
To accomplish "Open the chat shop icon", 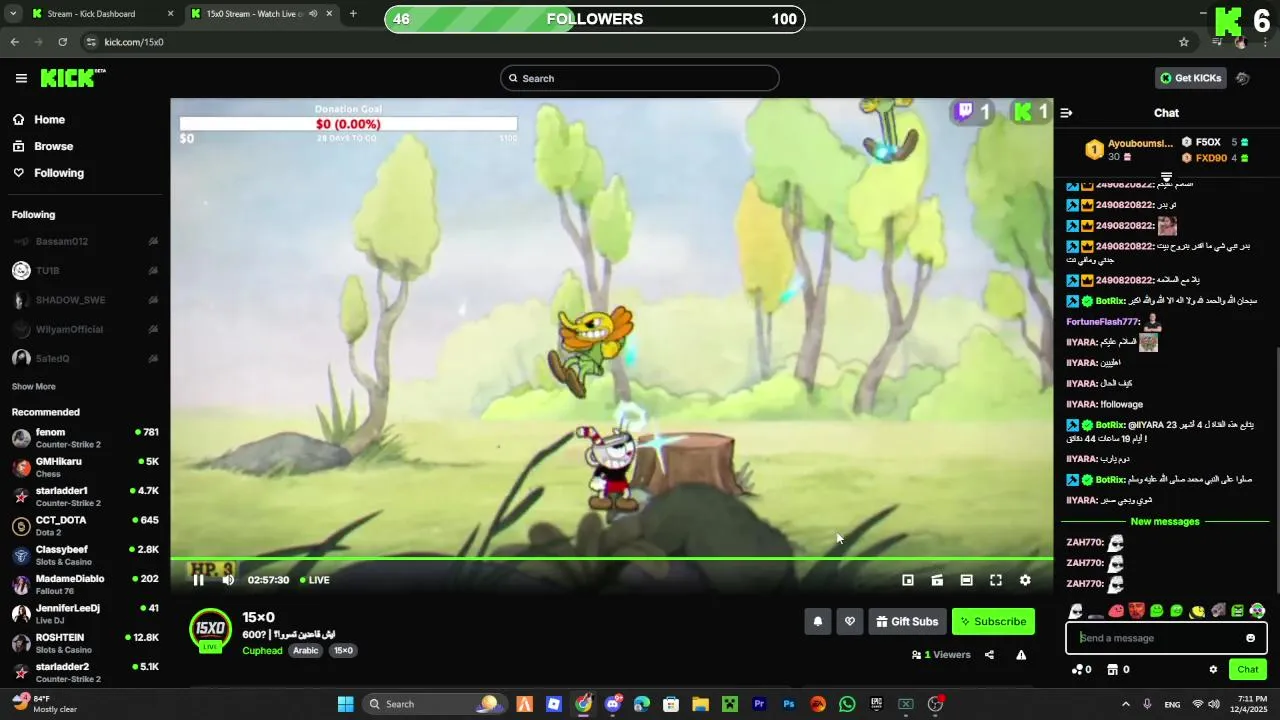I will (x=1112, y=670).
